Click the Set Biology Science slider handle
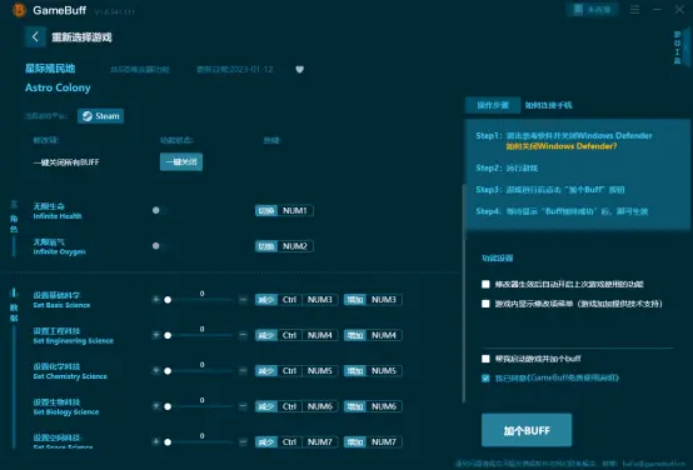The height and width of the screenshot is (470, 693). 168,406
